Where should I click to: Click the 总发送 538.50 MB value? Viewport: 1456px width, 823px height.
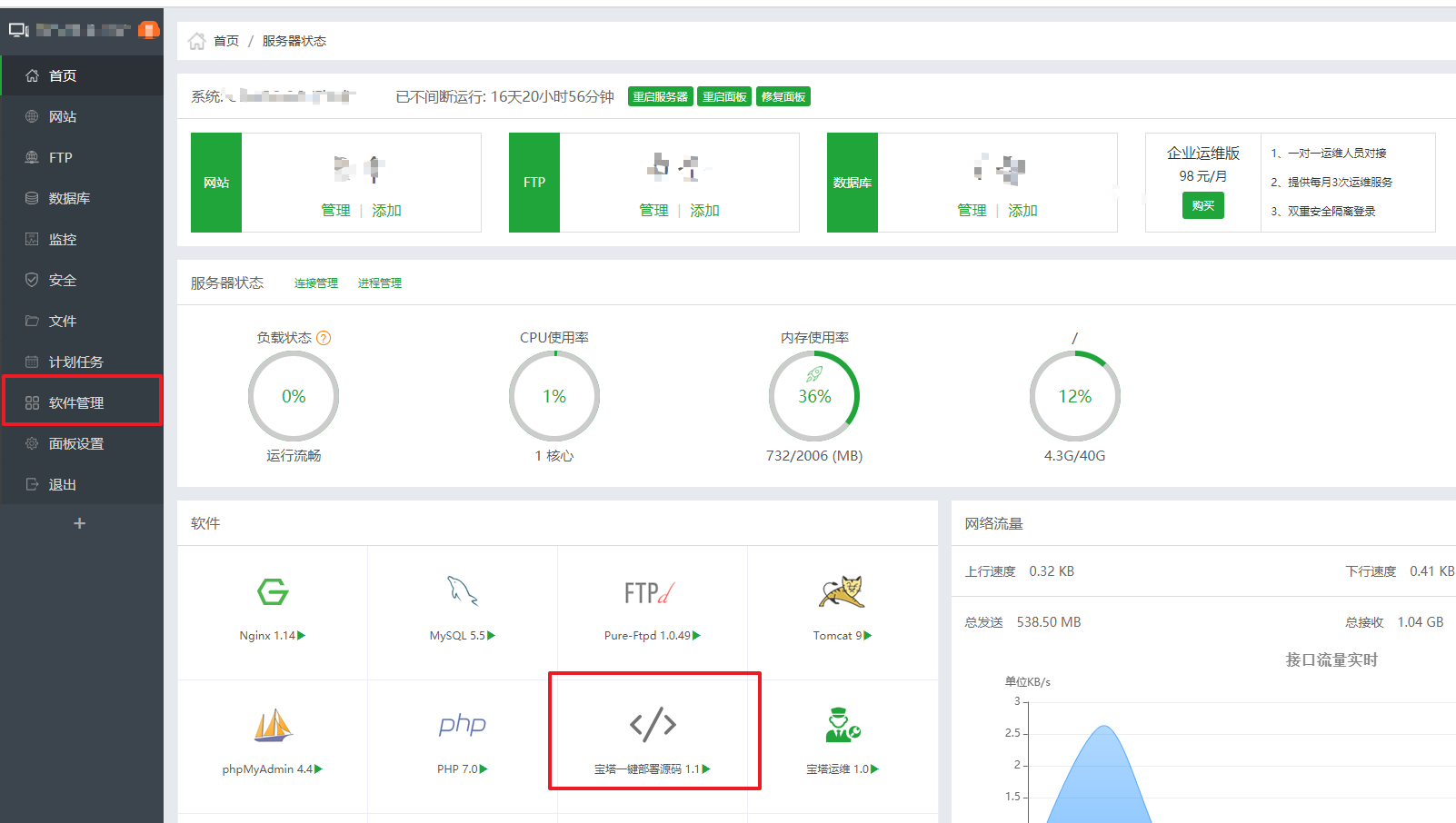click(1049, 622)
